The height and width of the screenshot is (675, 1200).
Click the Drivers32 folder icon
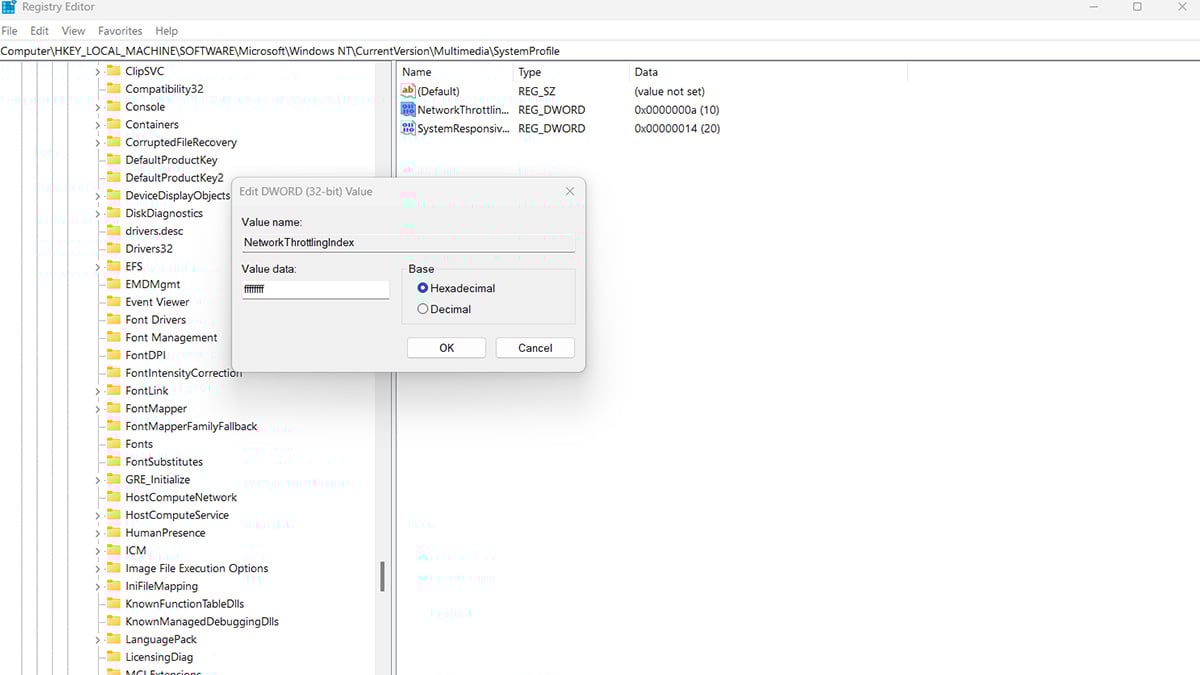[113, 249]
